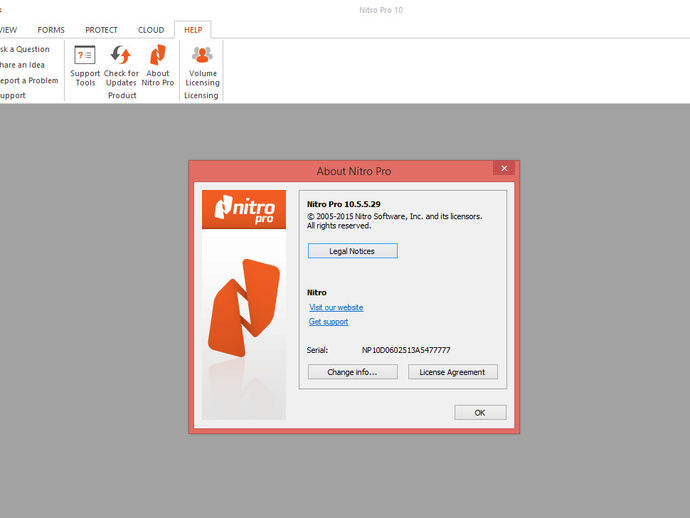Open the partially visible VIEW tab
Image resolution: width=690 pixels, height=518 pixels.
pyautogui.click(x=8, y=30)
